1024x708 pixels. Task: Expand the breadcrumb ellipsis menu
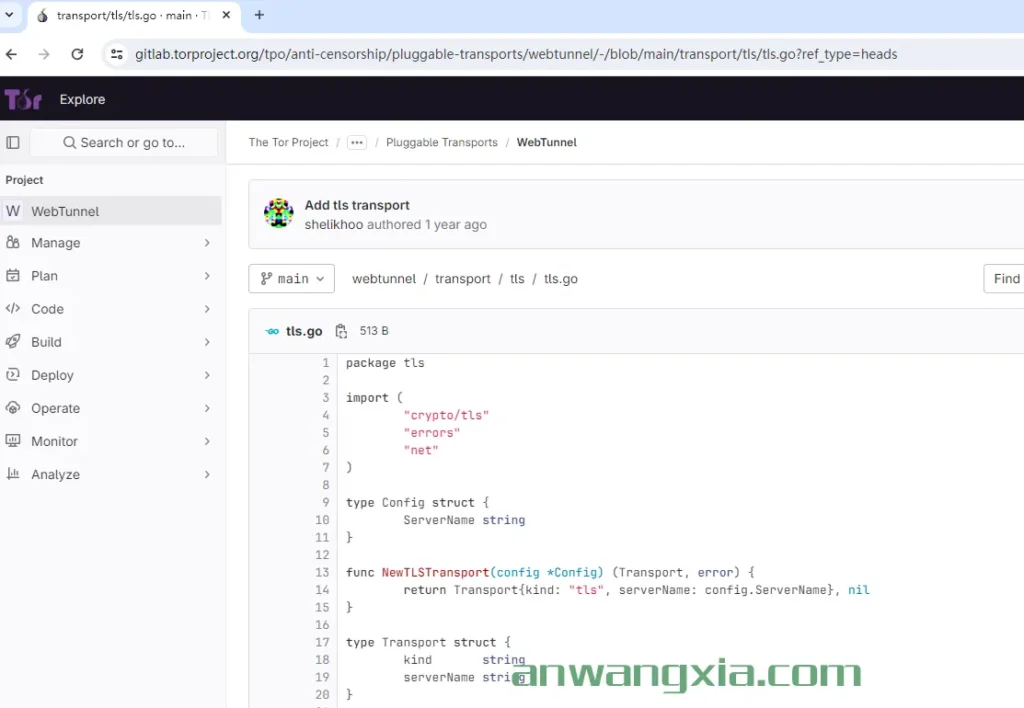[x=357, y=142]
